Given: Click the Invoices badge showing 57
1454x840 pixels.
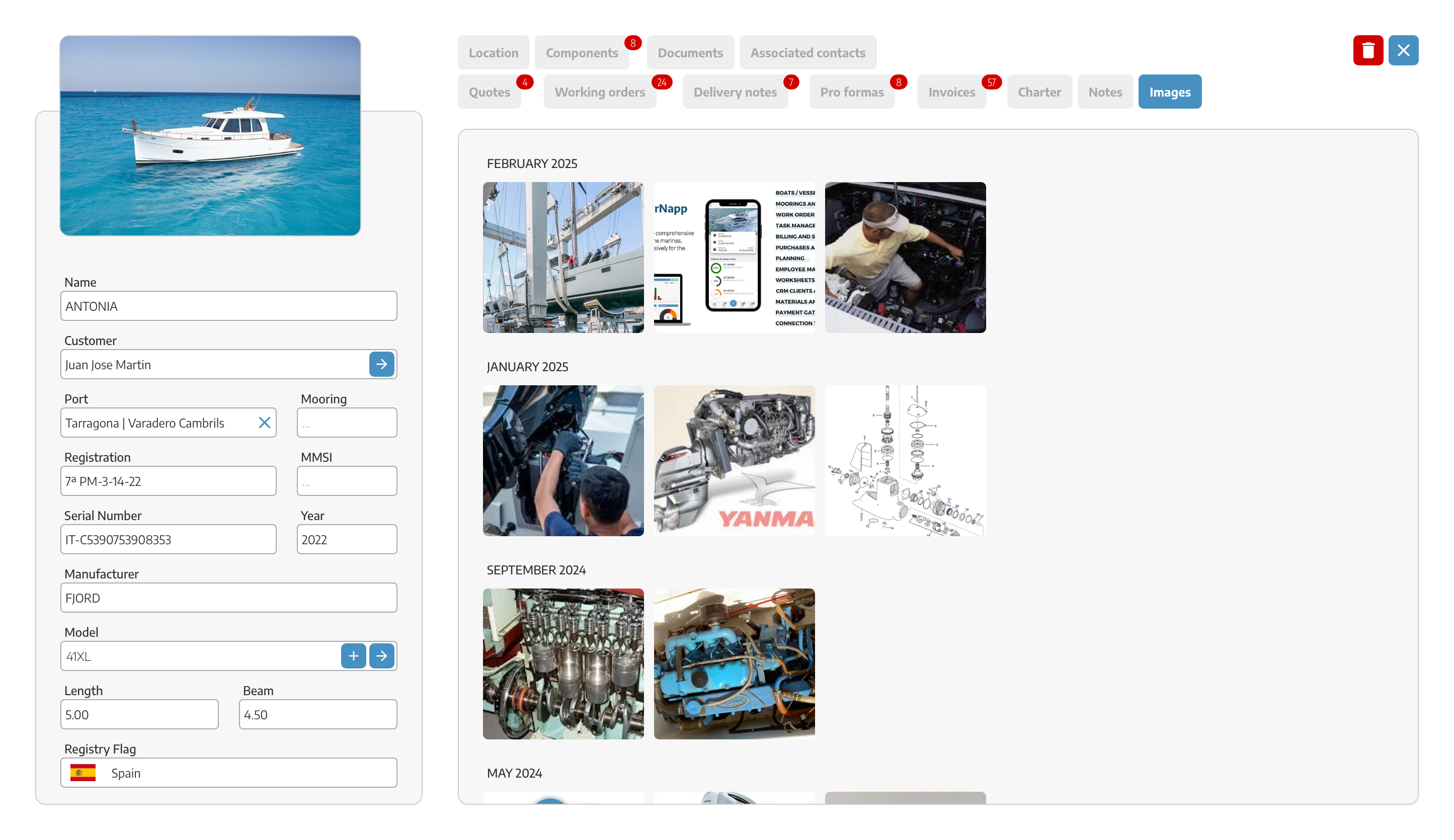Looking at the screenshot, I should (991, 82).
